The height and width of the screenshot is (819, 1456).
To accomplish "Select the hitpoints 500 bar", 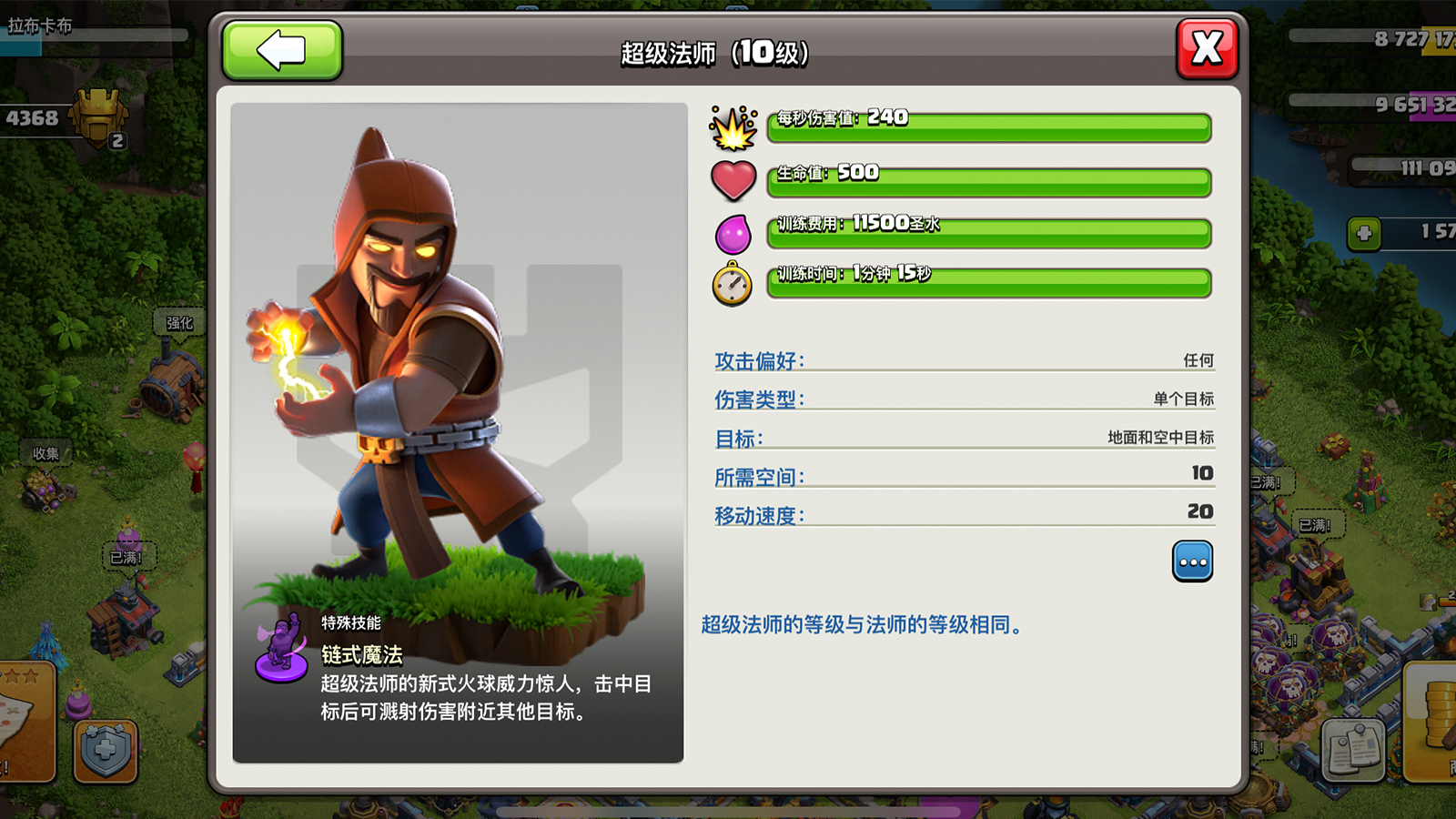I will pyautogui.click(x=989, y=182).
